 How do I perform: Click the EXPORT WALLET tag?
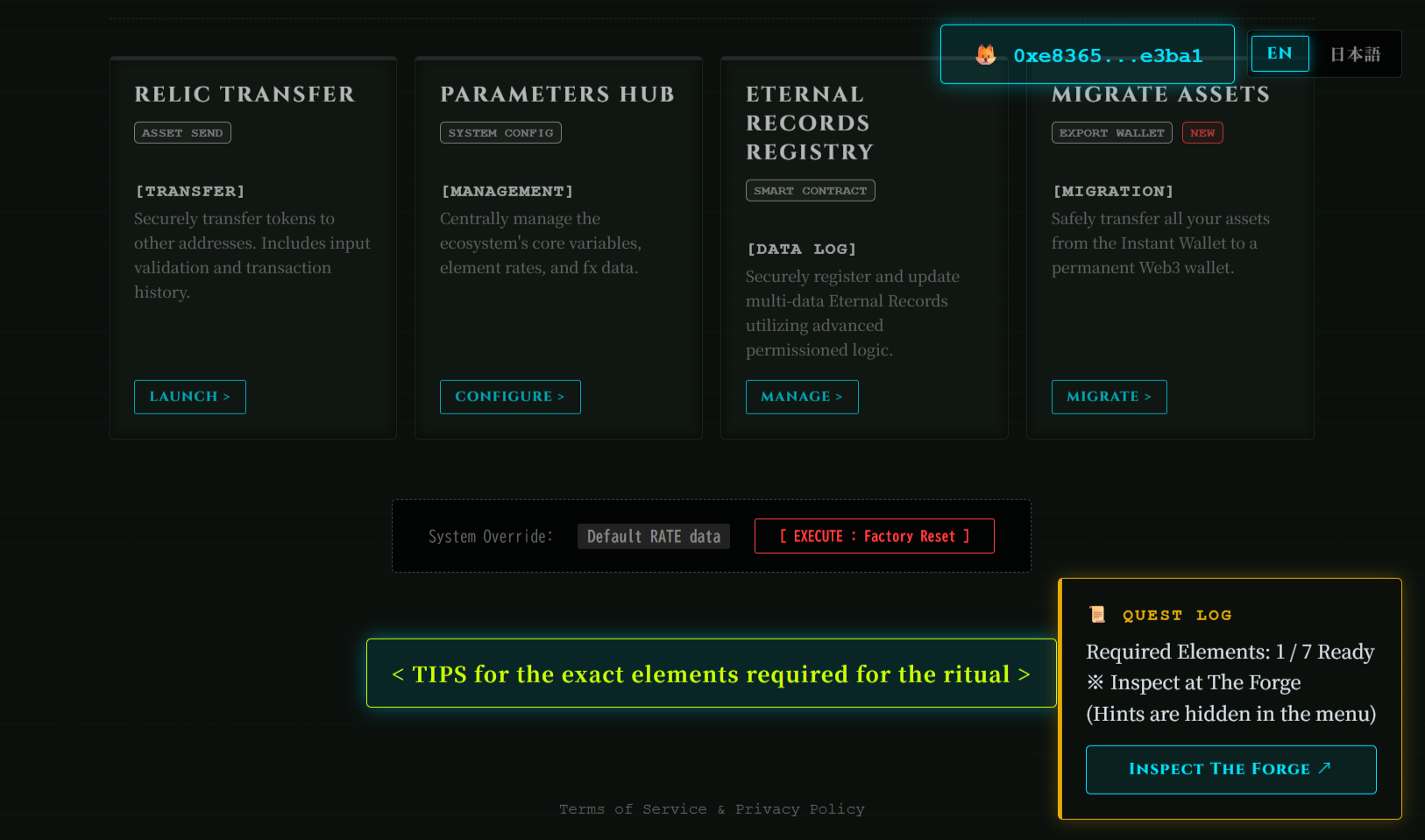tap(1112, 132)
